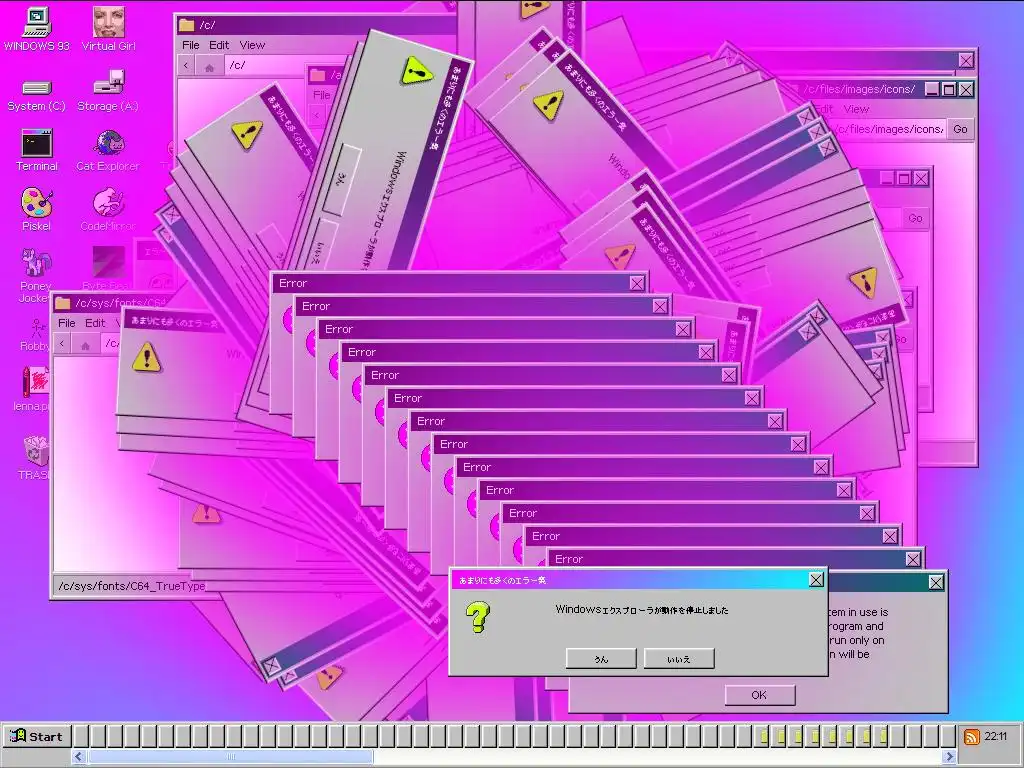Viewport: 1024px width, 768px height.
Task: Click home icon in /c/sys/fonts window
Action: click(86, 343)
